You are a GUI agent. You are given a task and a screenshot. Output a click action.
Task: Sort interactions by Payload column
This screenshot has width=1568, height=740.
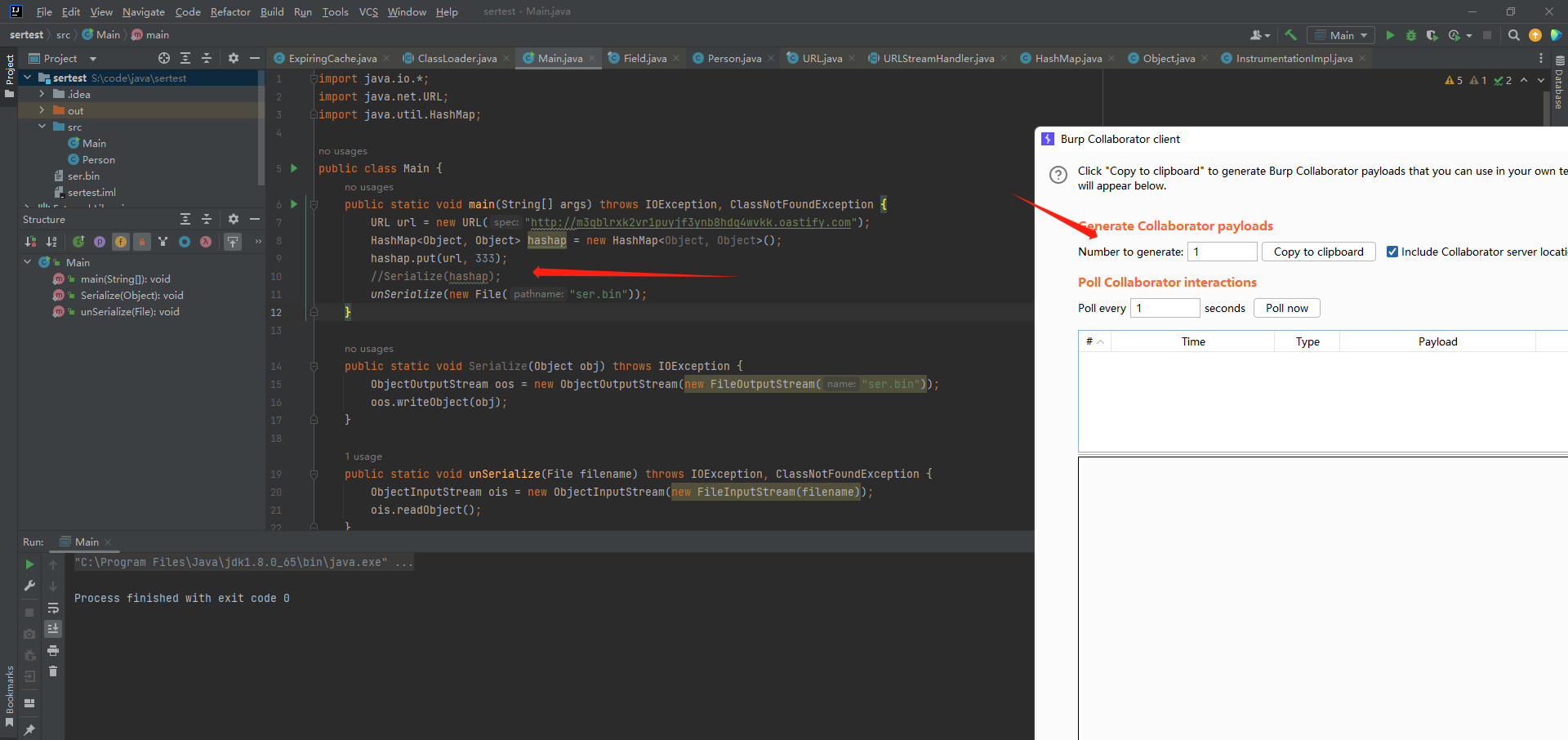(1437, 341)
